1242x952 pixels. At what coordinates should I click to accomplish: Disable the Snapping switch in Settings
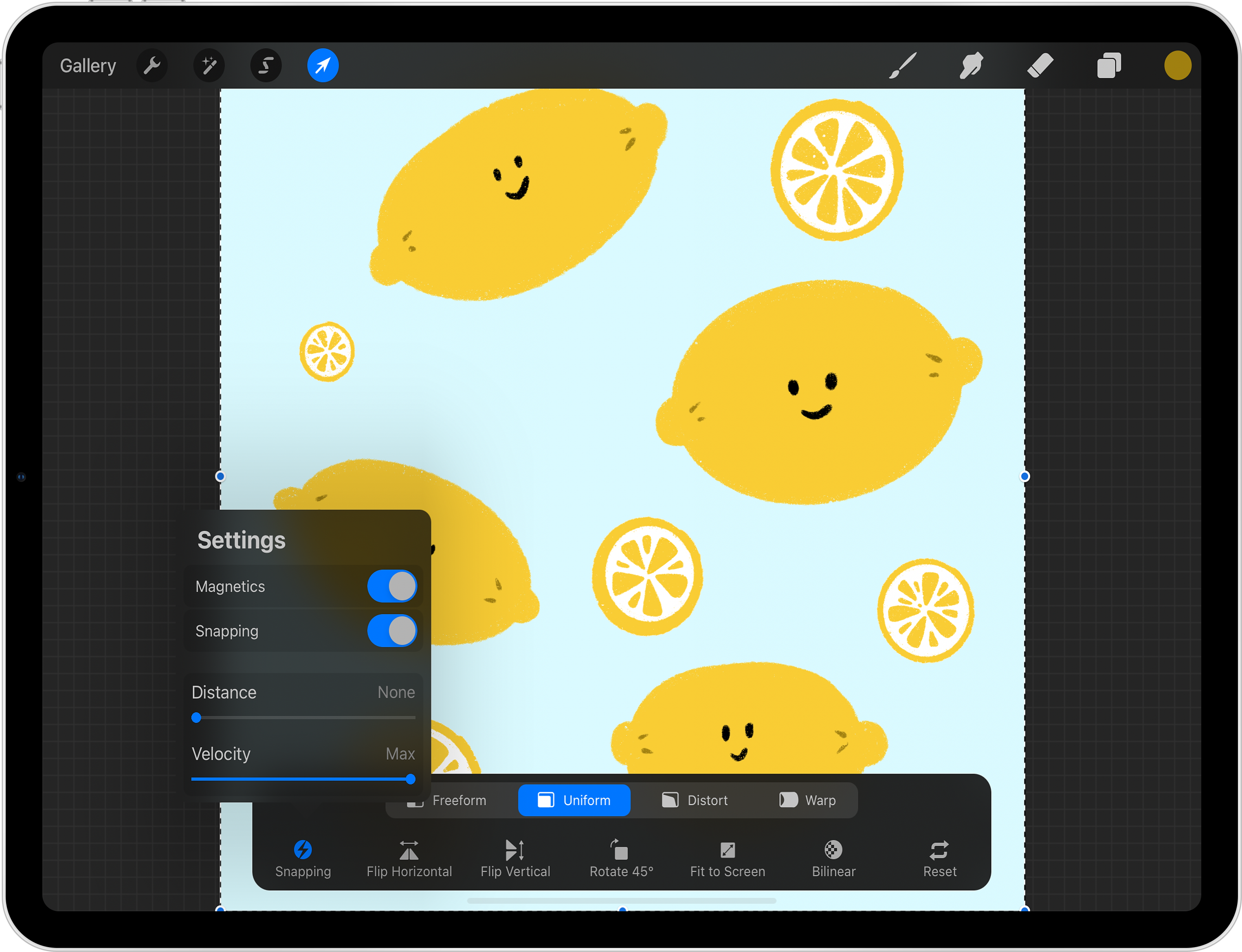coord(392,631)
